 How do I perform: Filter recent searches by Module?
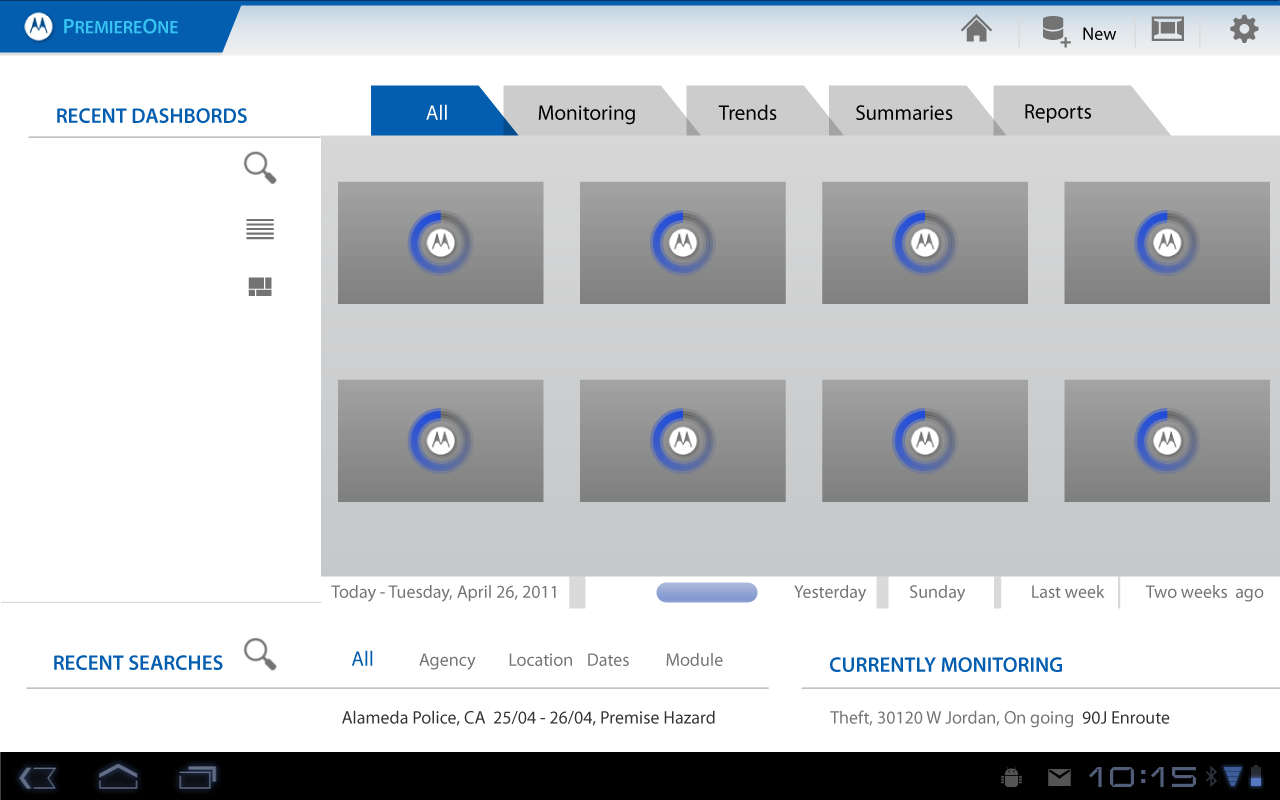(x=694, y=660)
